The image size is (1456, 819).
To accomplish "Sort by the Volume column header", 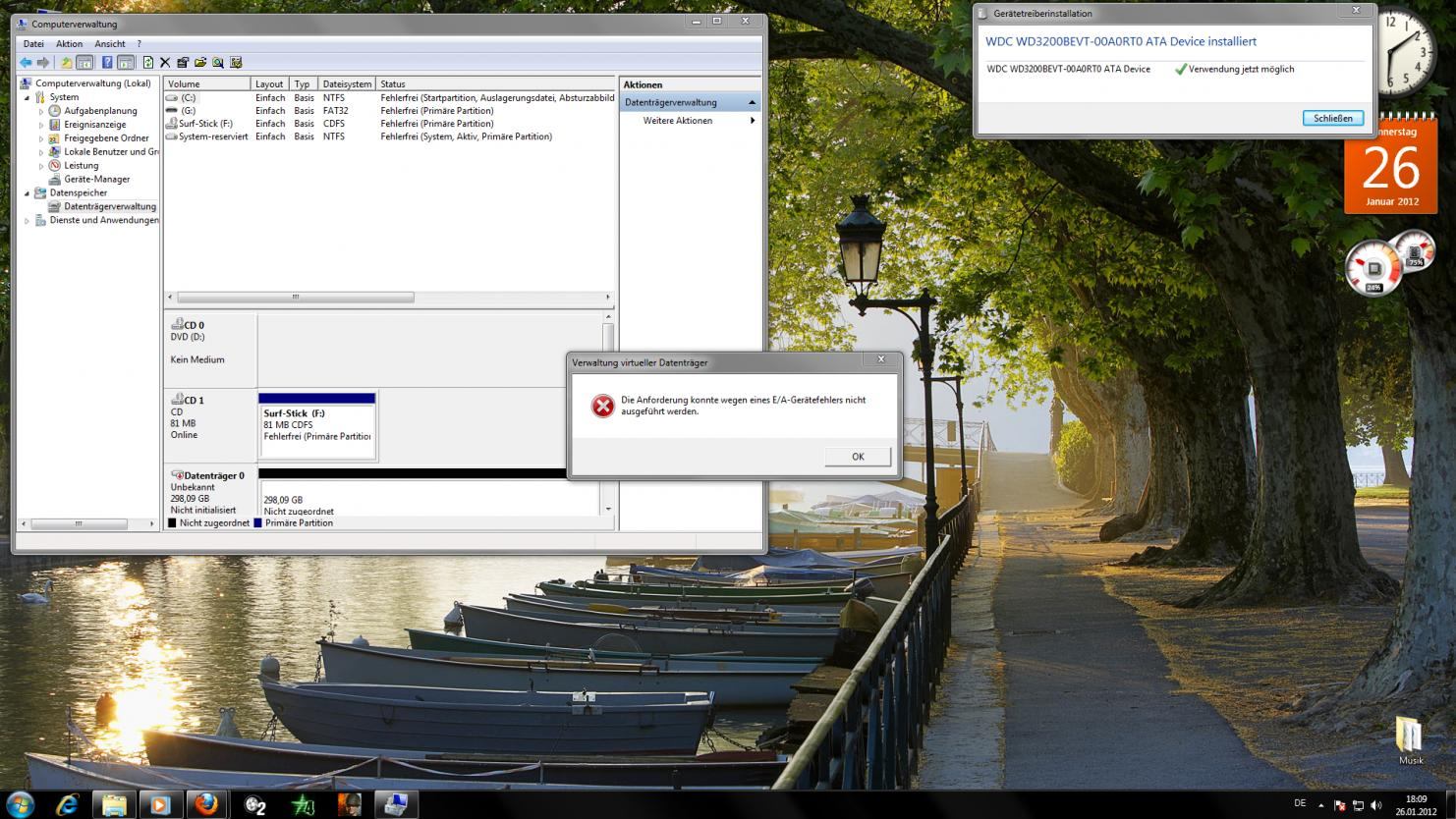I will [207, 83].
